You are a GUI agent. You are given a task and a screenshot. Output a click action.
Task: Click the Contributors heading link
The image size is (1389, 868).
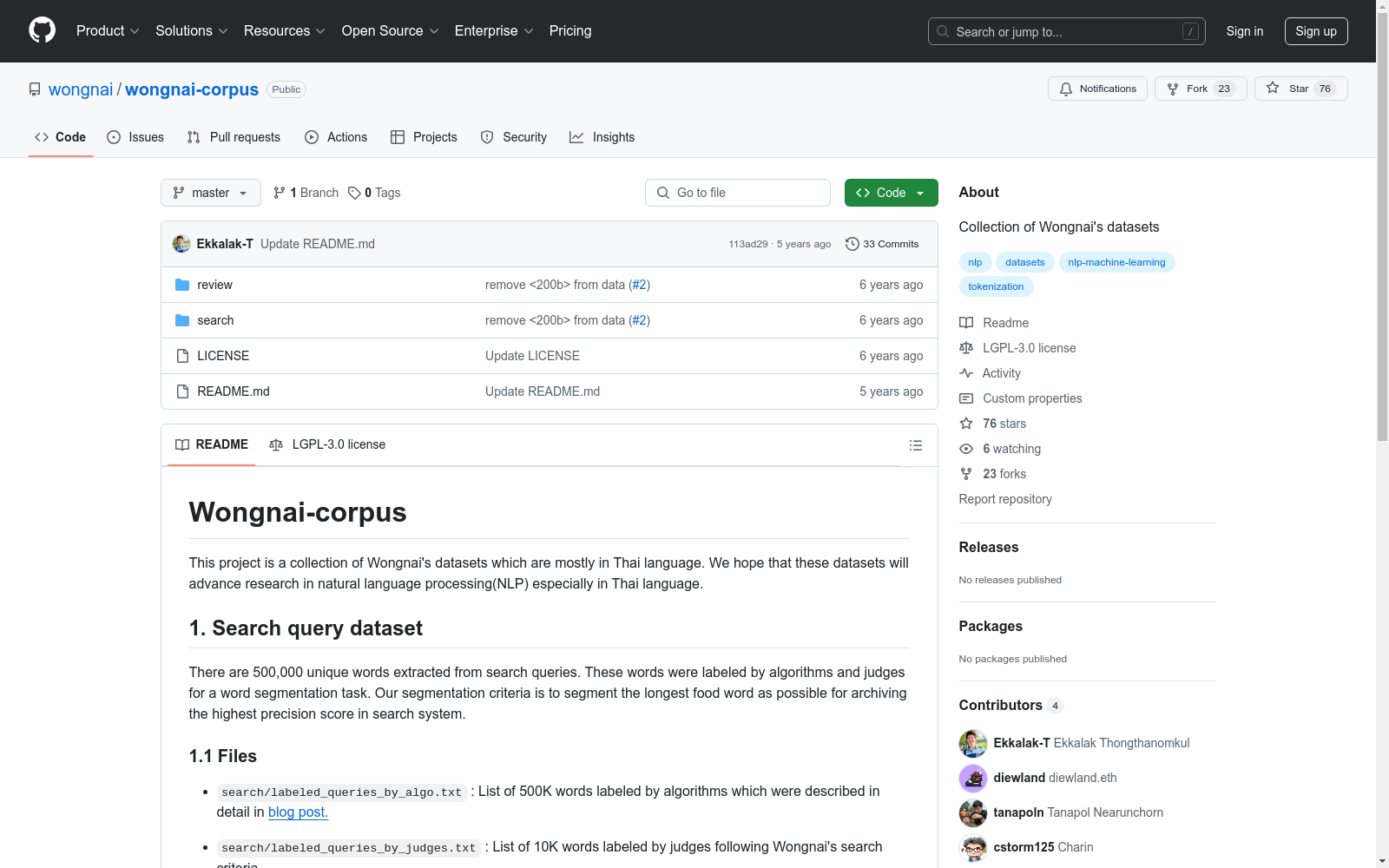(1001, 706)
